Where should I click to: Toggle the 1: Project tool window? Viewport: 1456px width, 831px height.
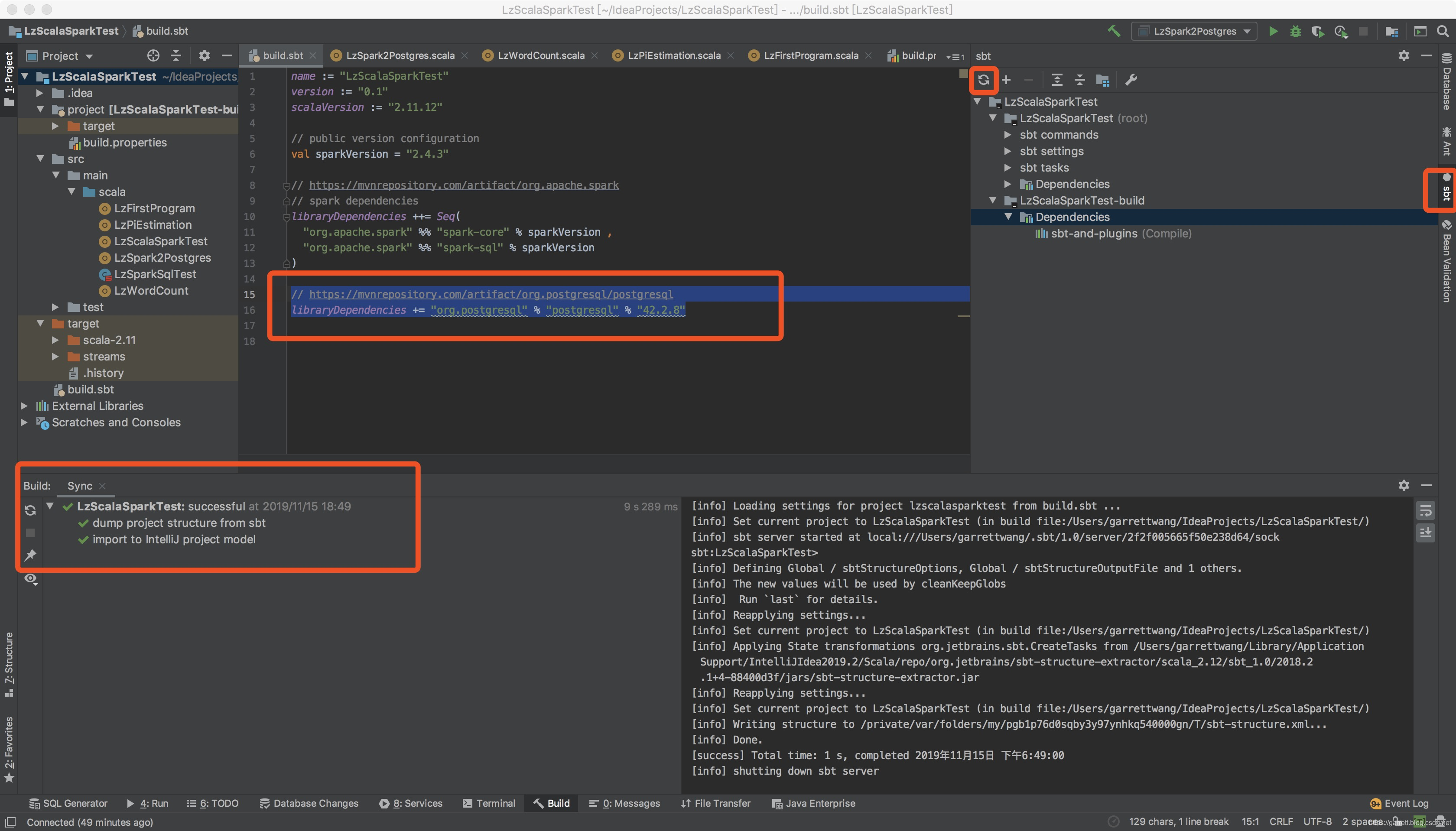pos(9,79)
